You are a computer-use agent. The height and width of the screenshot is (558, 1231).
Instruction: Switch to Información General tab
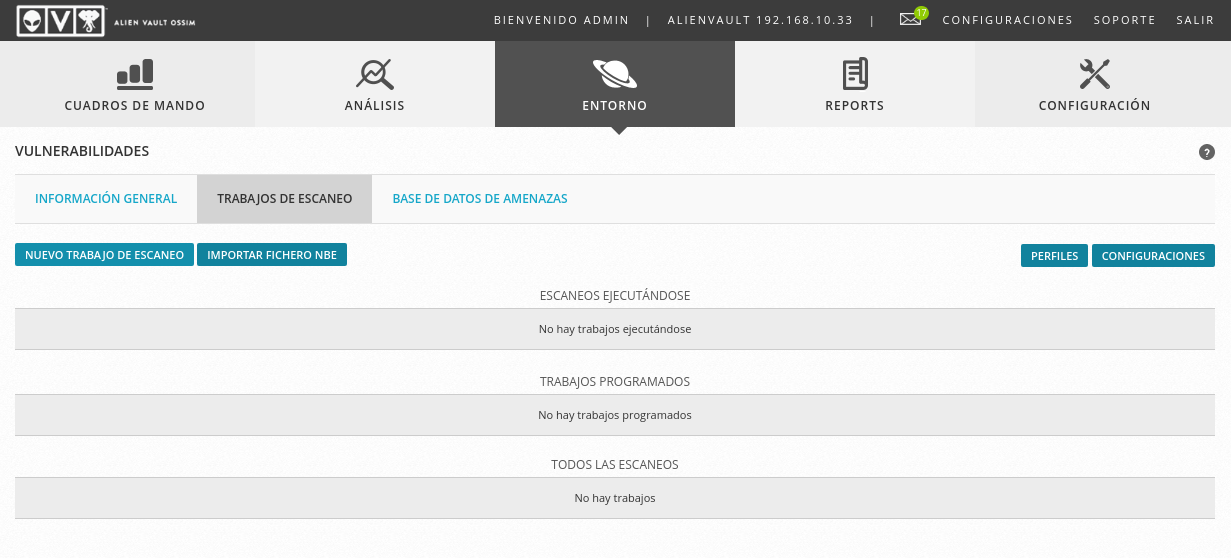point(106,199)
